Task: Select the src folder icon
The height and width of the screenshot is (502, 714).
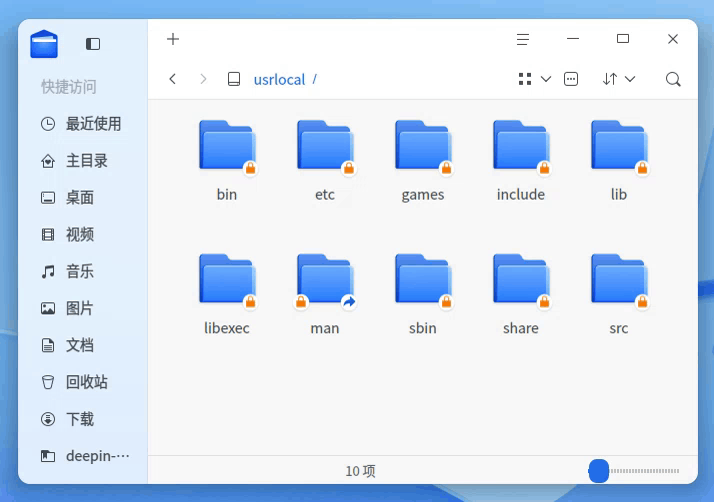Action: [x=619, y=280]
